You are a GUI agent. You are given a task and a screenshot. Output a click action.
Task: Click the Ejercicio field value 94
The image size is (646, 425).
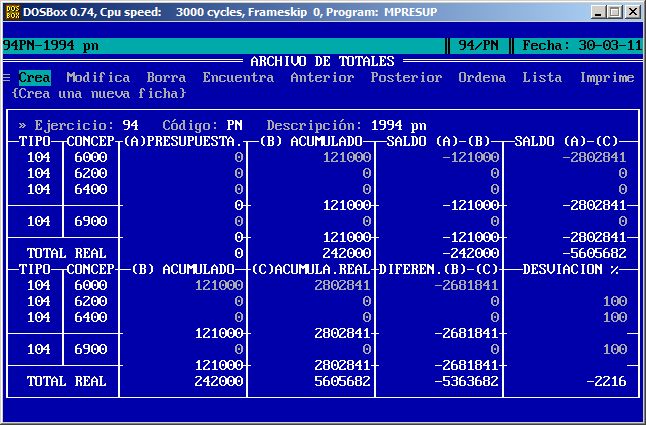(x=130, y=125)
